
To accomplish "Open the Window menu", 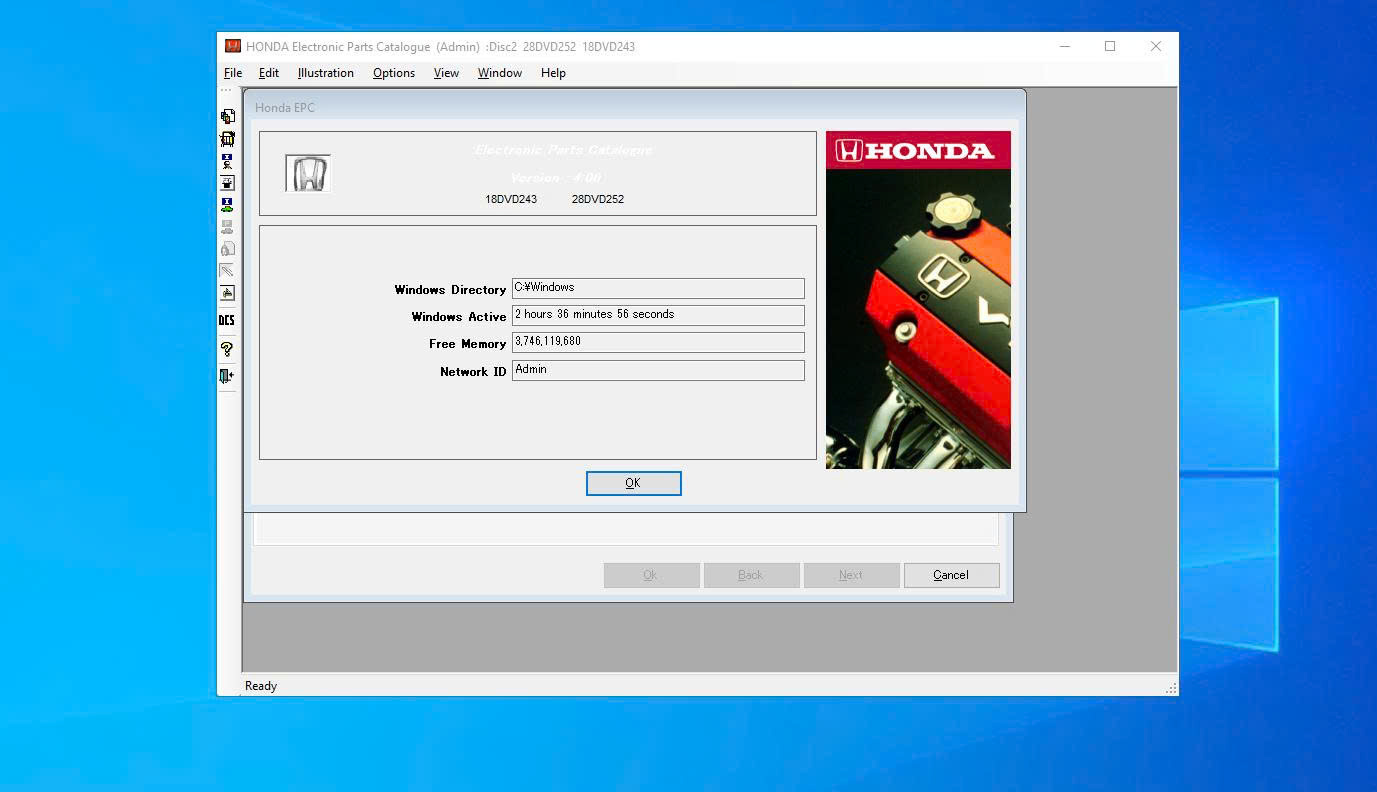I will 499,72.
